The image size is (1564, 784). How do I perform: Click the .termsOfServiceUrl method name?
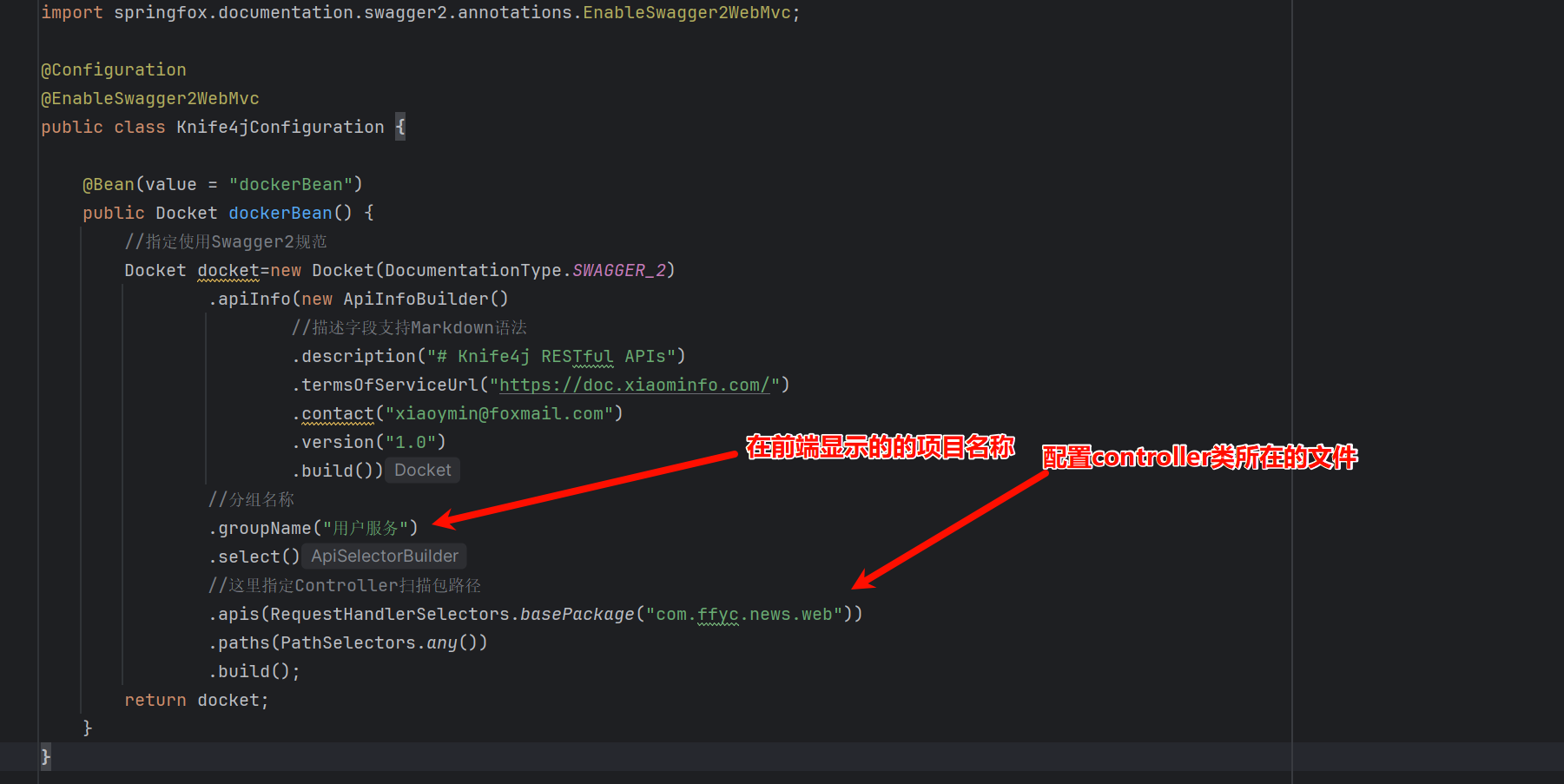(386, 385)
